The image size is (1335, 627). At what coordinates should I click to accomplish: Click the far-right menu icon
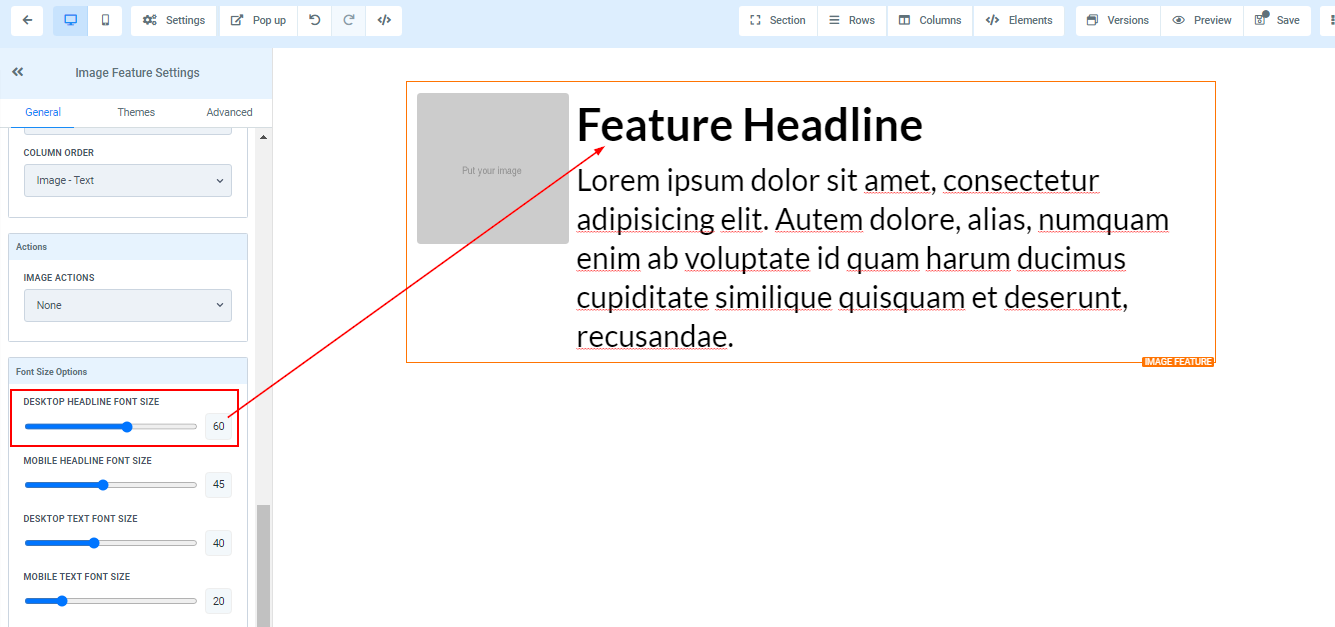click(x=1326, y=20)
